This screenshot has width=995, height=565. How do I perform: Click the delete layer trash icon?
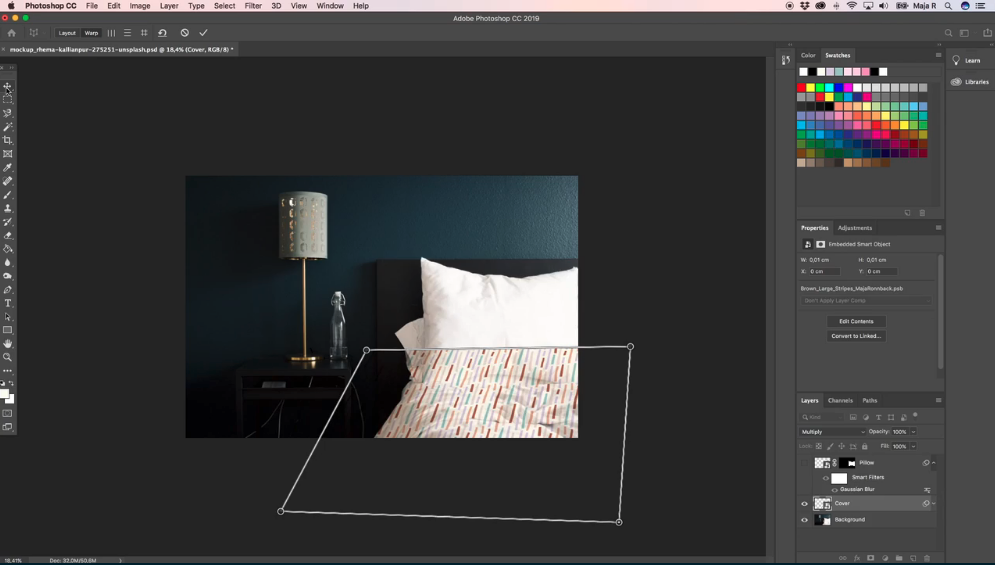click(x=927, y=558)
